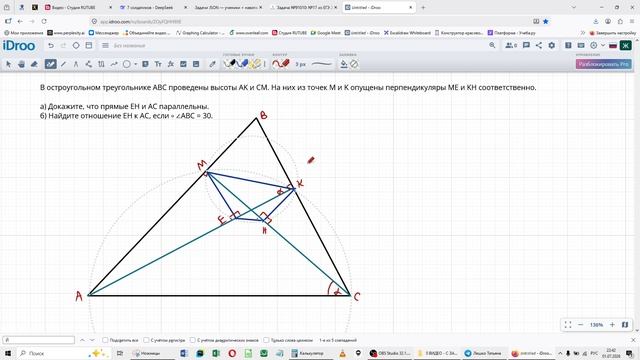Open the zoom search icon in header
Image resolution: width=640 pixels, height=360 pixels.
click(x=492, y=45)
